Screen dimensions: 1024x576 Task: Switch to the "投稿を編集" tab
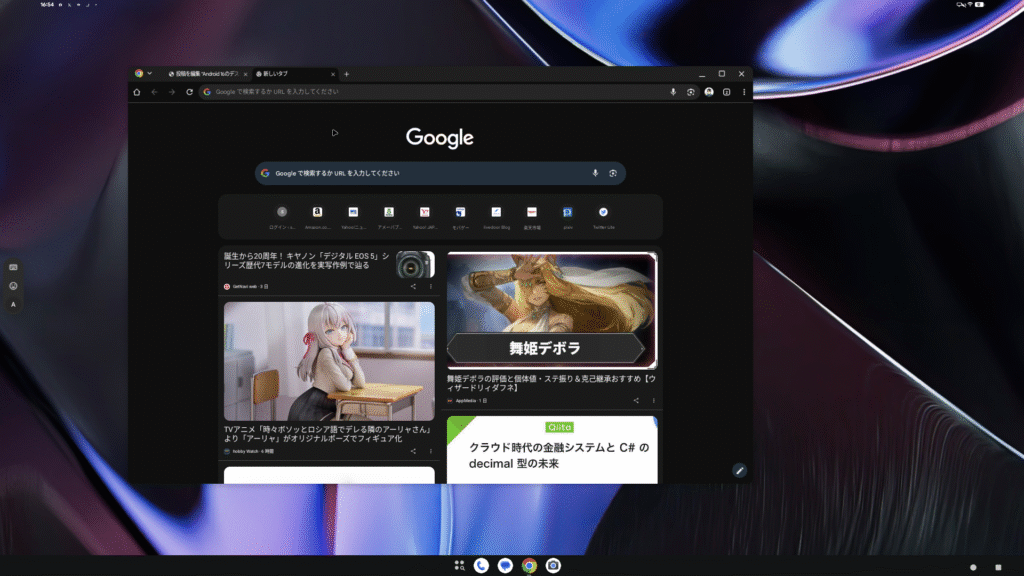207,74
